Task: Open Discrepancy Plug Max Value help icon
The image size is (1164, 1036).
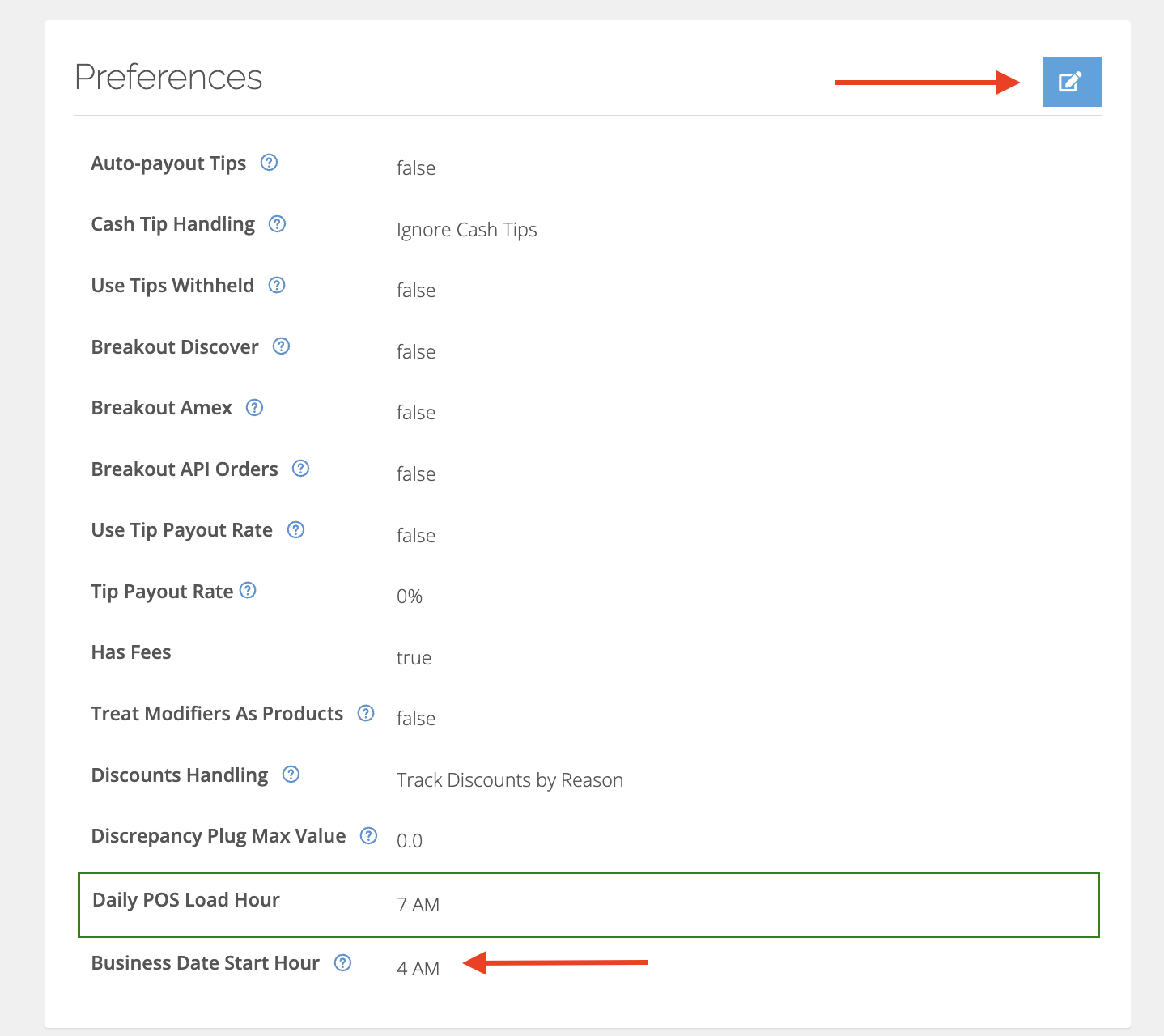Action: (368, 836)
